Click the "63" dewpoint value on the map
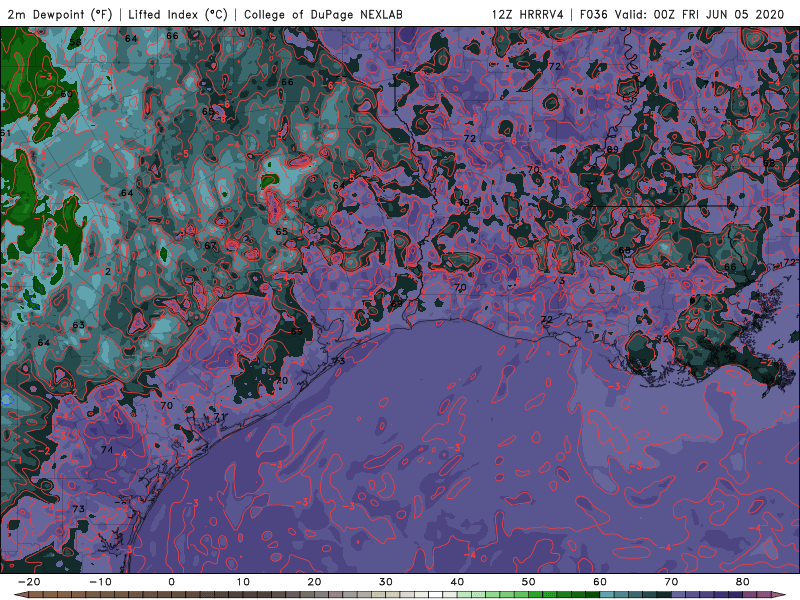 tap(79, 325)
